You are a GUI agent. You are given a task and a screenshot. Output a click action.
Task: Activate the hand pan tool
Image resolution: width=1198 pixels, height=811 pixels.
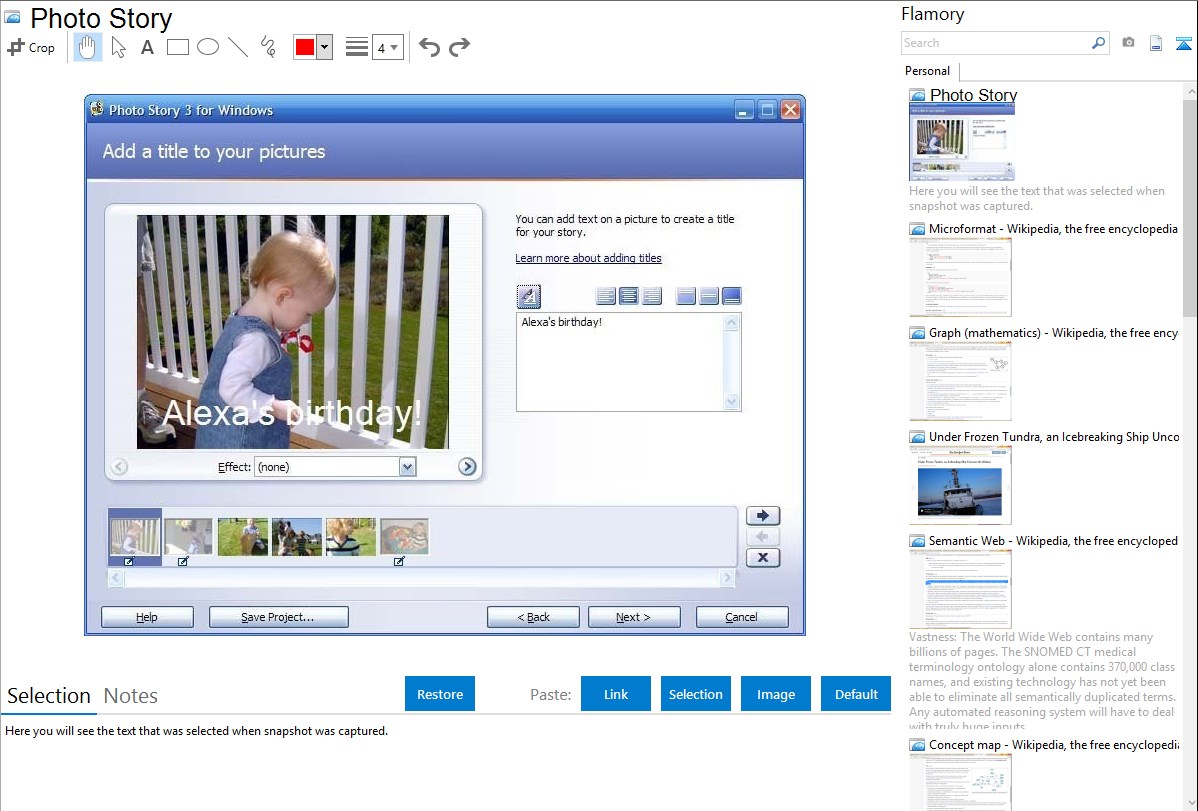(87, 47)
